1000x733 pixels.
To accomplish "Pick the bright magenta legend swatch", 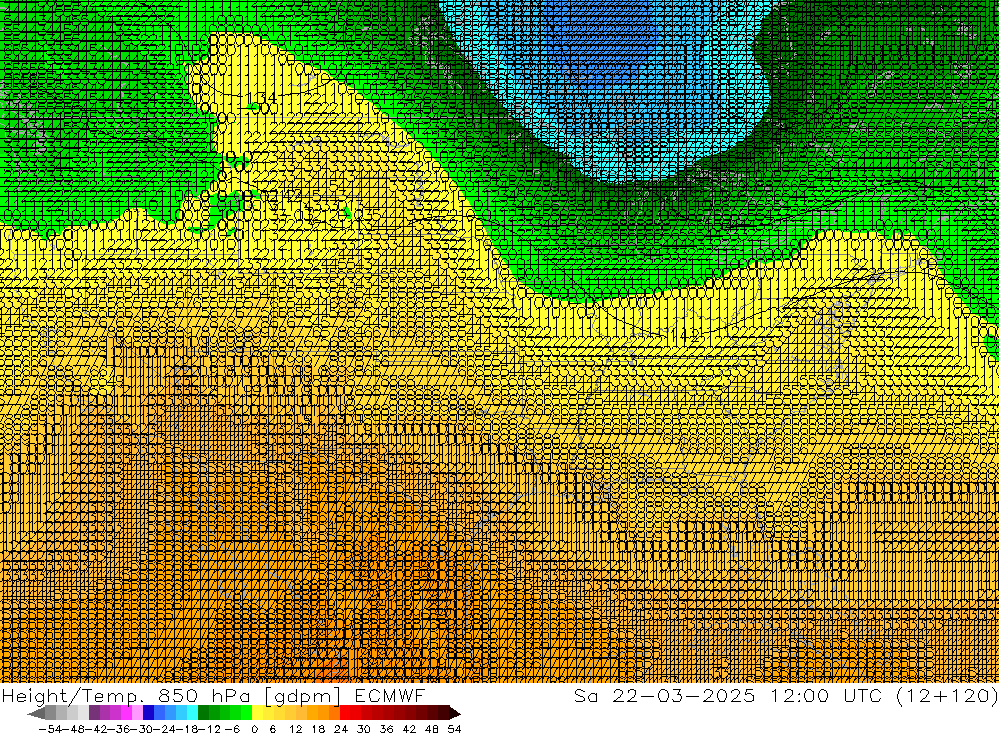I will click(x=126, y=713).
